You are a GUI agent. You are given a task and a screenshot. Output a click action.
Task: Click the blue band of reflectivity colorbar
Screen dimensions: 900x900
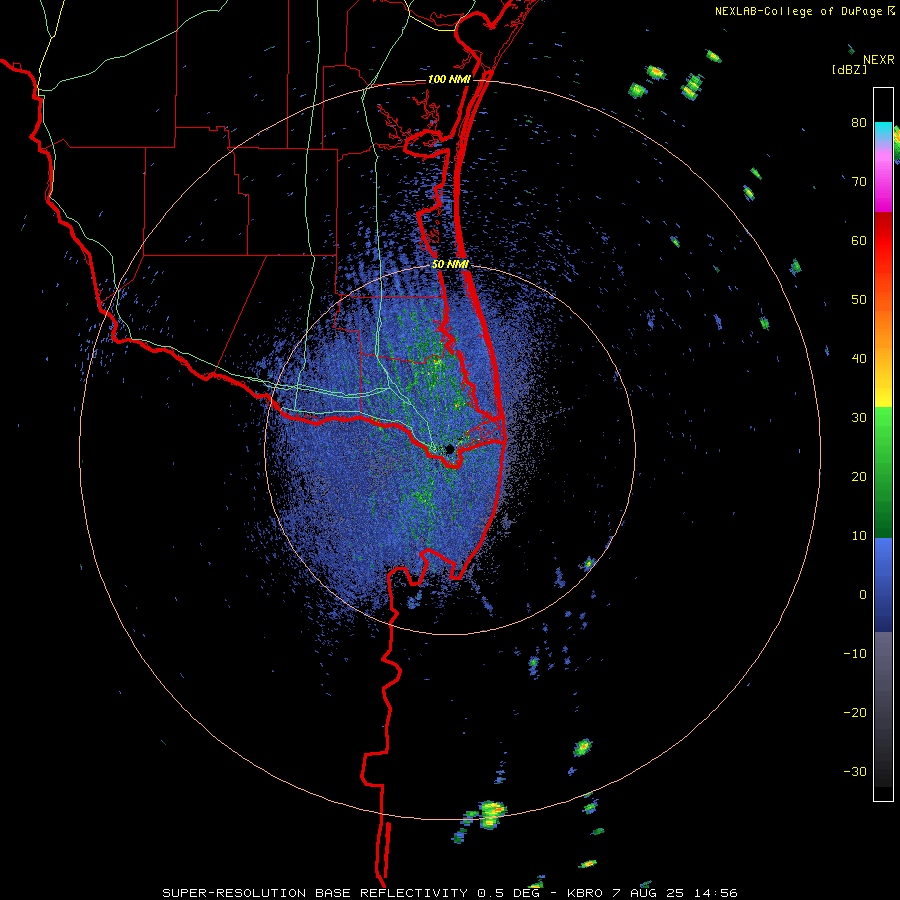pos(883,584)
